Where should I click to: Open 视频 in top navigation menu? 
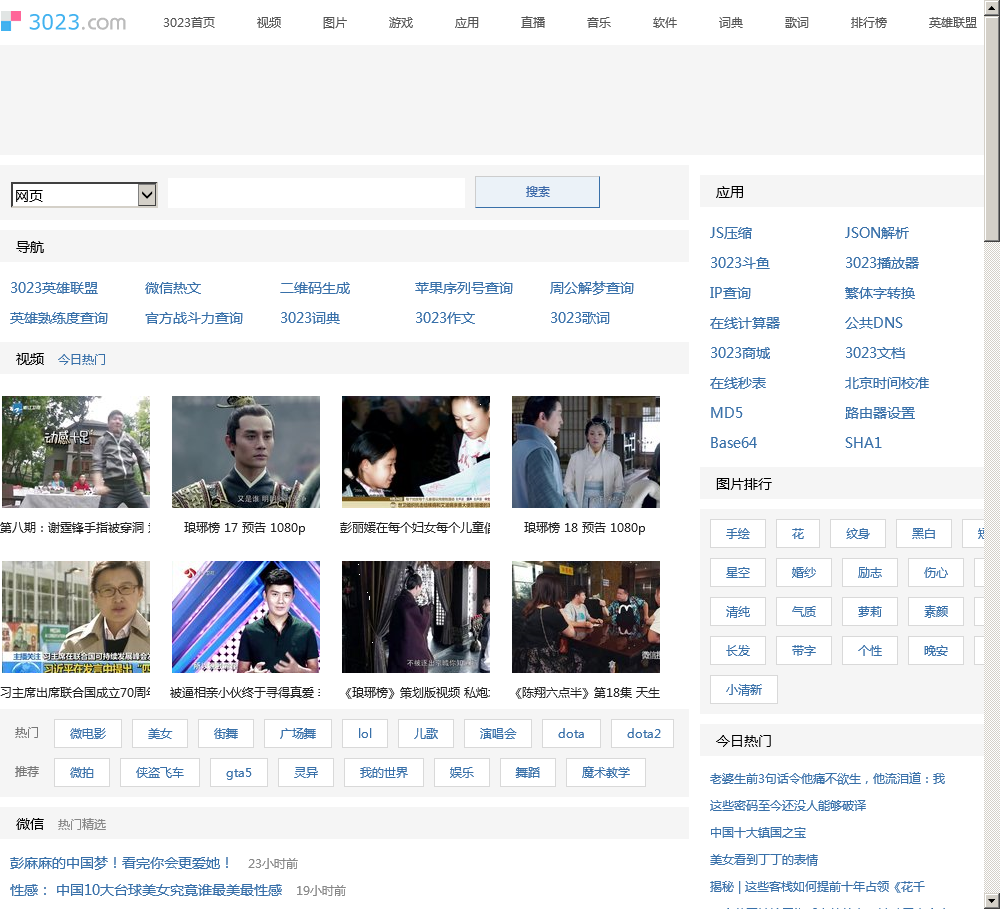pos(268,22)
